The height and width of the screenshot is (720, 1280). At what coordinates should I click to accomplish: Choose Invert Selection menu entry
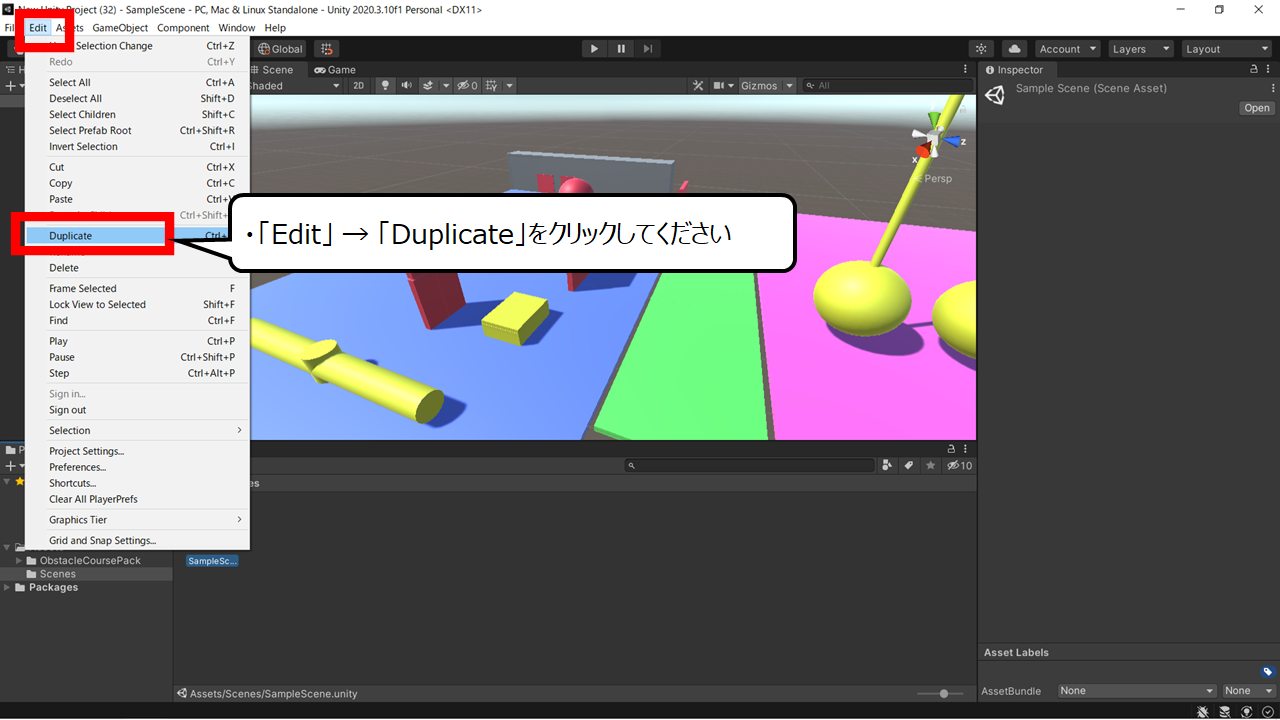pyautogui.click(x=137, y=147)
